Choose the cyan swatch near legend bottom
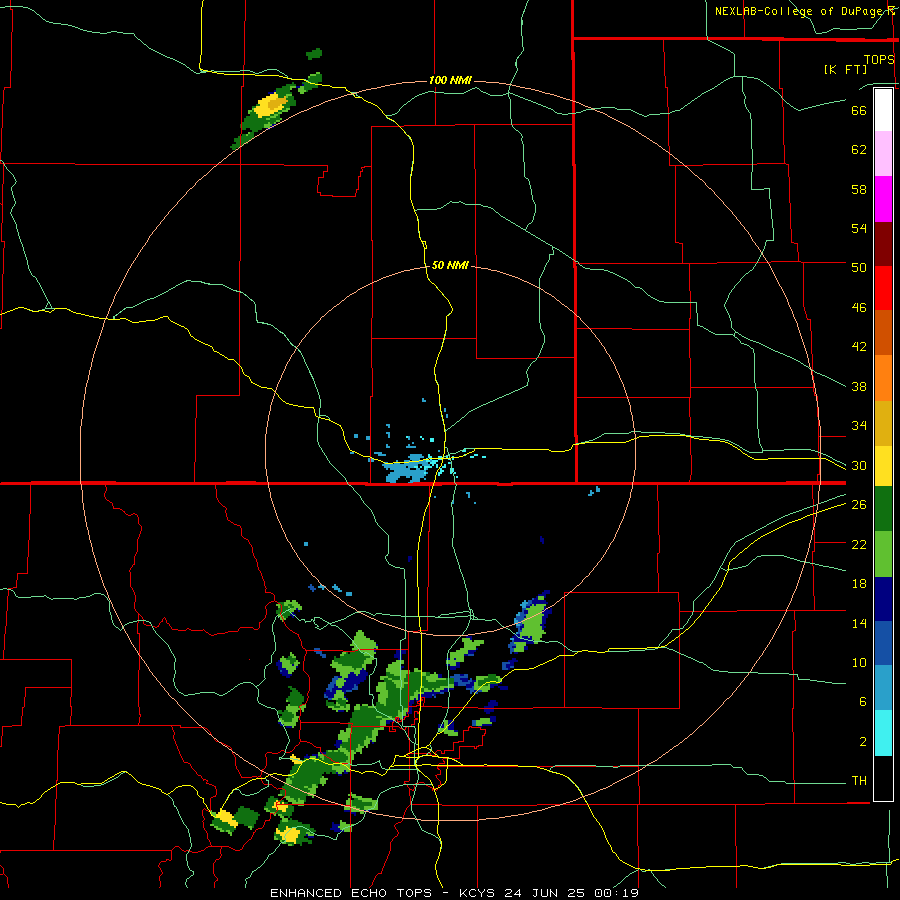This screenshot has height=900, width=900. [883, 733]
